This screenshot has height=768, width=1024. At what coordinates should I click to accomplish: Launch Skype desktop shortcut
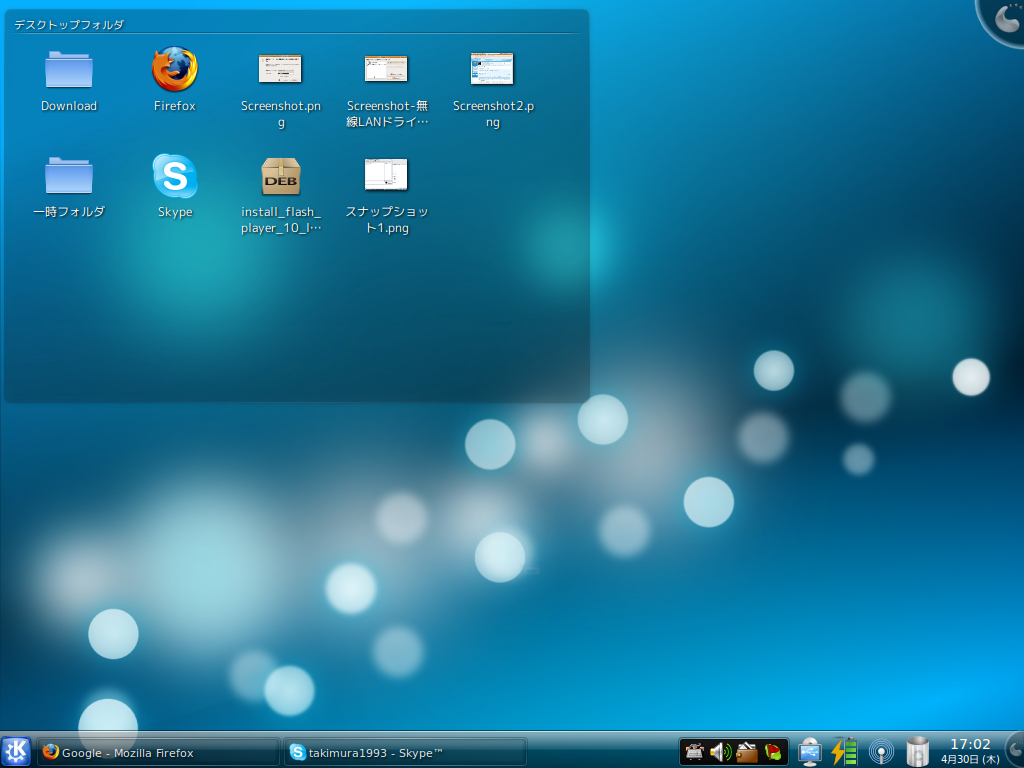pos(174,175)
